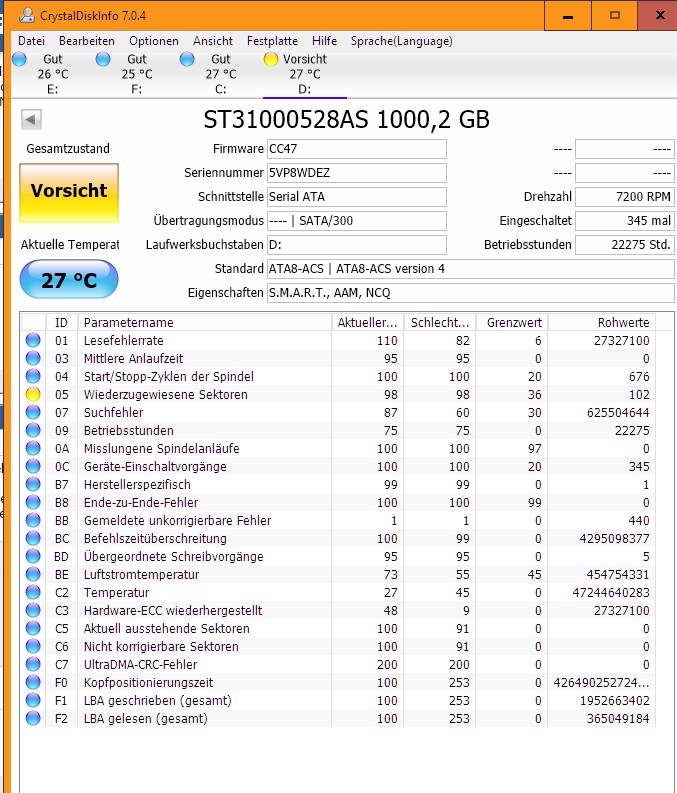Click status icon for Luftstromtemperatur
The height and width of the screenshot is (793, 677).
(33, 575)
